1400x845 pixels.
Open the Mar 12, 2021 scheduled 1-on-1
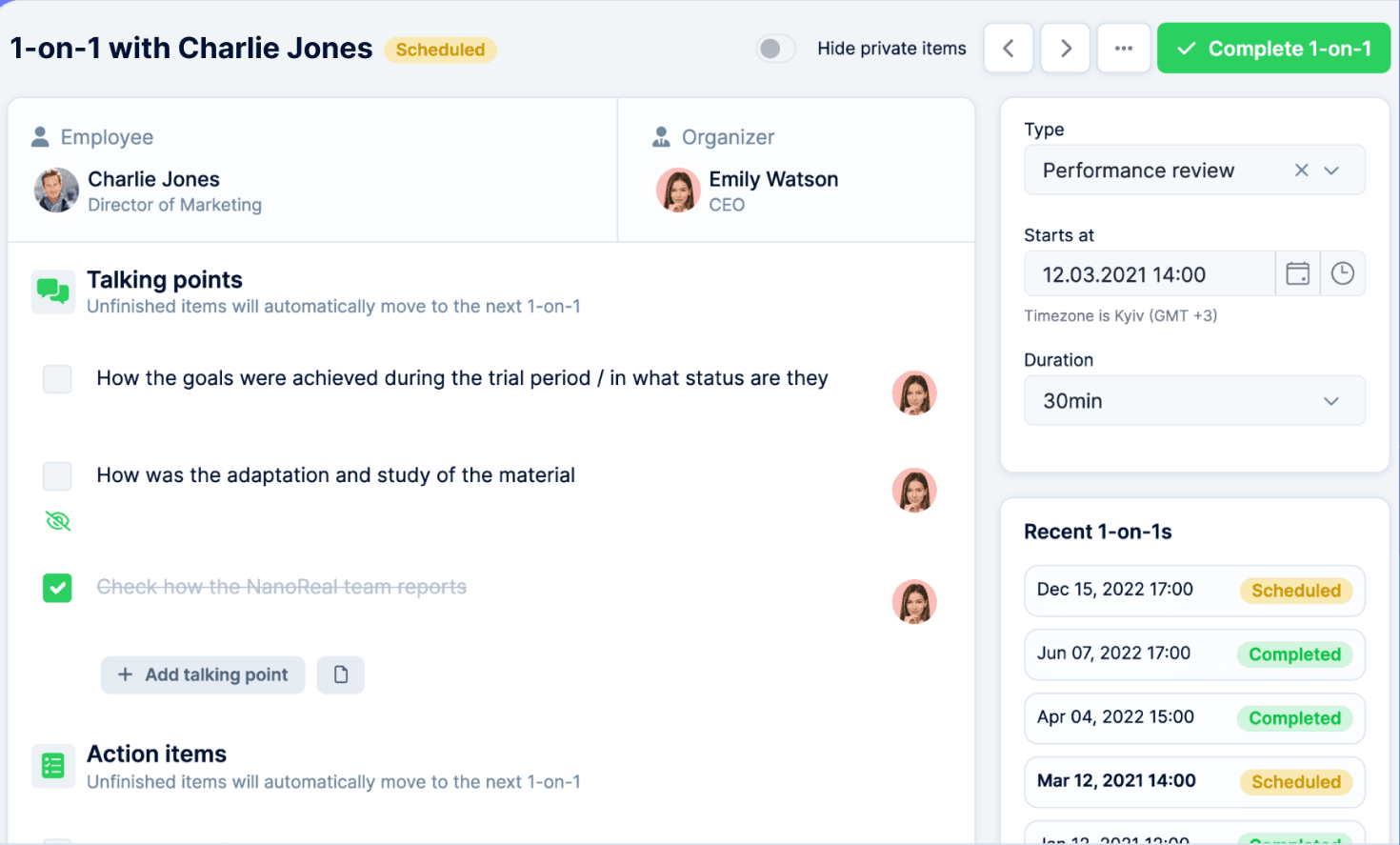click(x=1194, y=781)
